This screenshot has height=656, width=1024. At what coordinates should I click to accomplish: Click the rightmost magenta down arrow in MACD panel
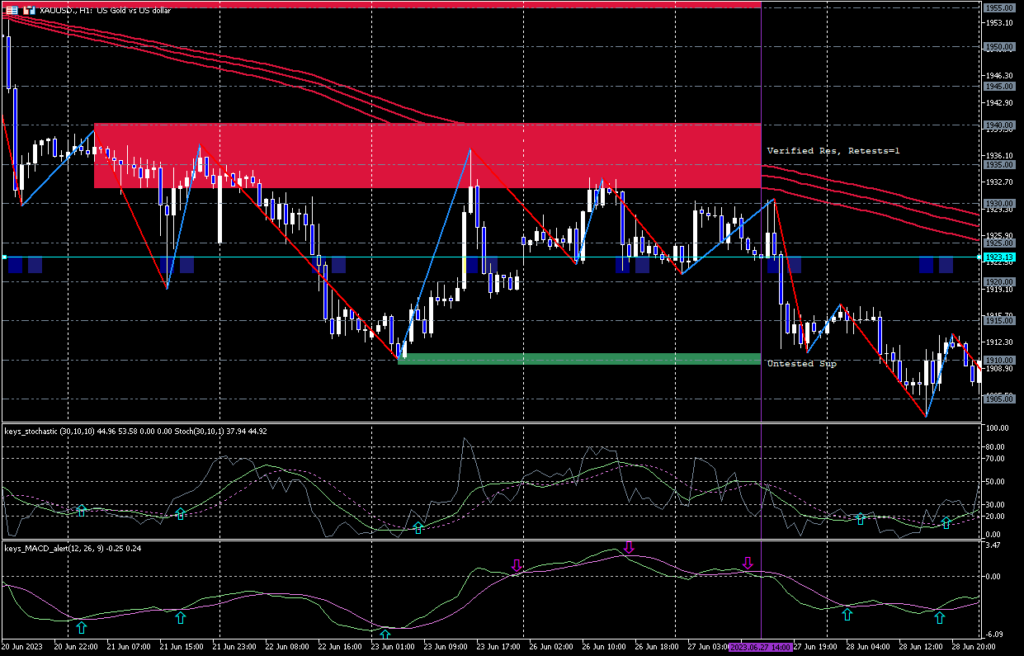pos(747,564)
